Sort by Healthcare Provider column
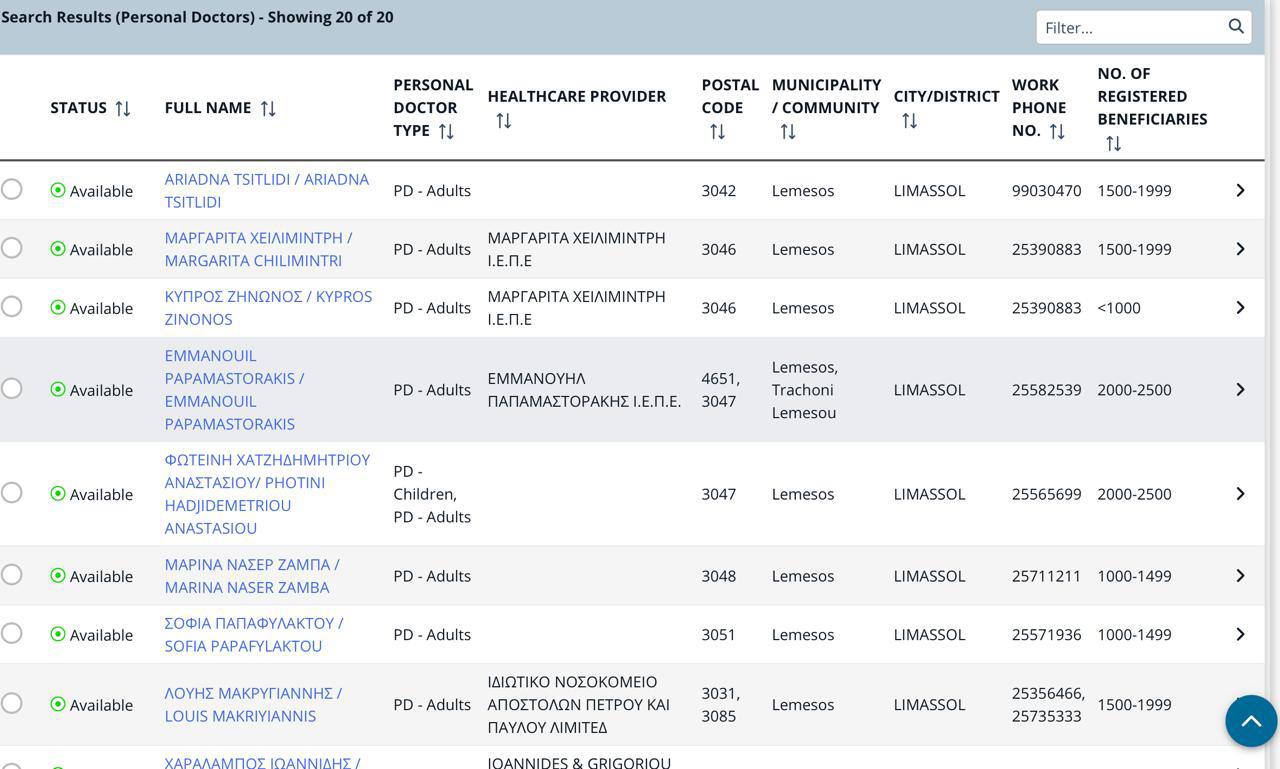Viewport: 1280px width, 769px height. 503,121
